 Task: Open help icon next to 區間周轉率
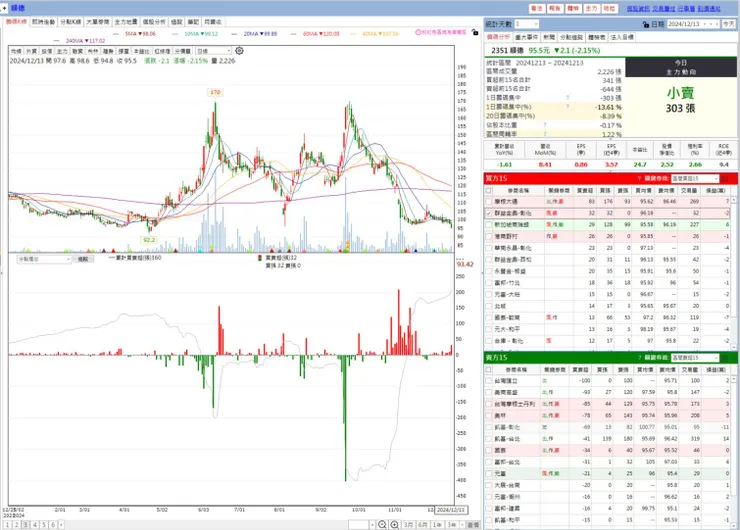click(545, 134)
